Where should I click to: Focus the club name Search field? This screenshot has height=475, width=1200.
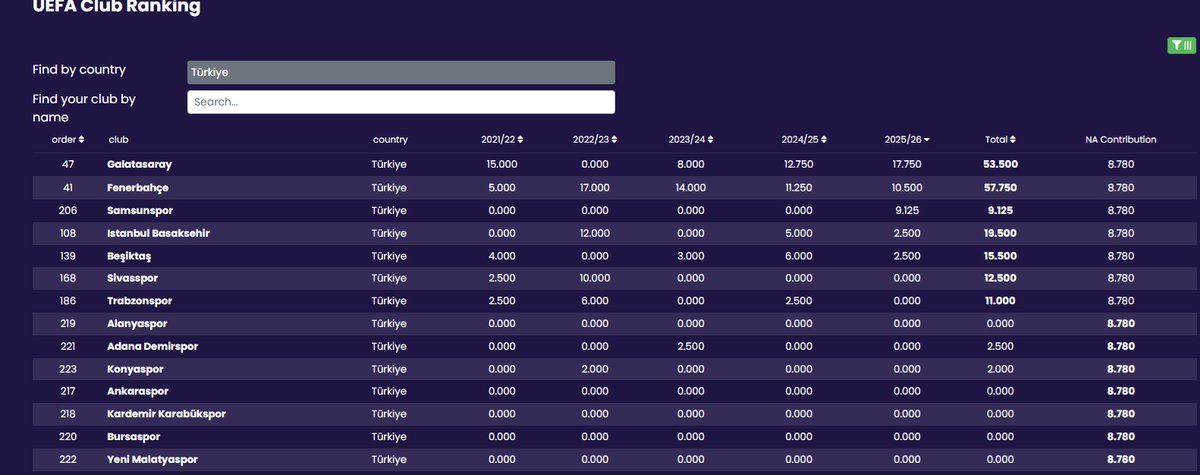(401, 102)
